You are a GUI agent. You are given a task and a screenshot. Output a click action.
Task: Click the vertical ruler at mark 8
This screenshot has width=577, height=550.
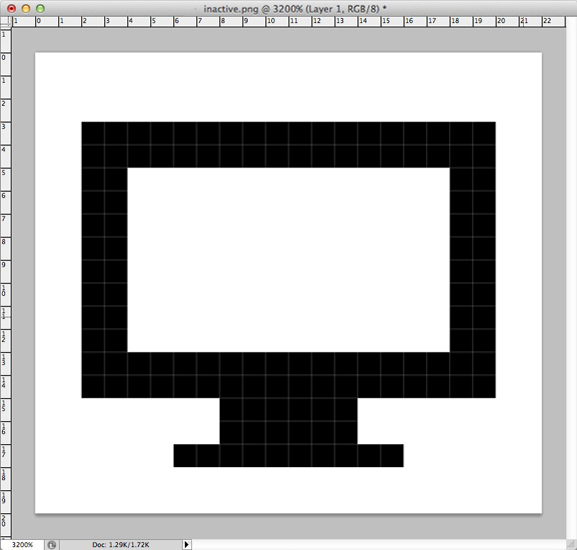click(4, 242)
